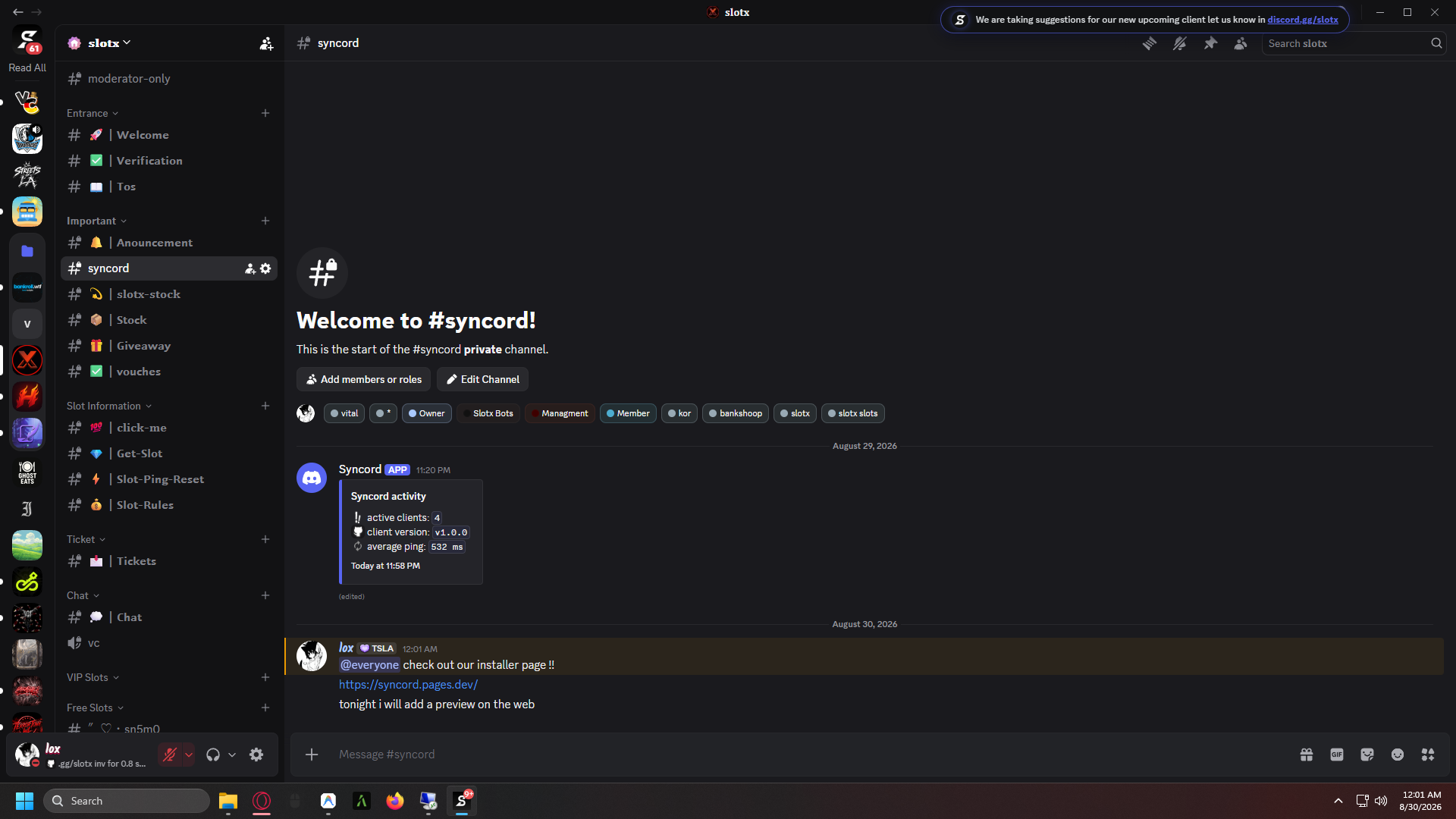1456x819 pixels.
Task: Collapse the Important category
Action: 96,221
